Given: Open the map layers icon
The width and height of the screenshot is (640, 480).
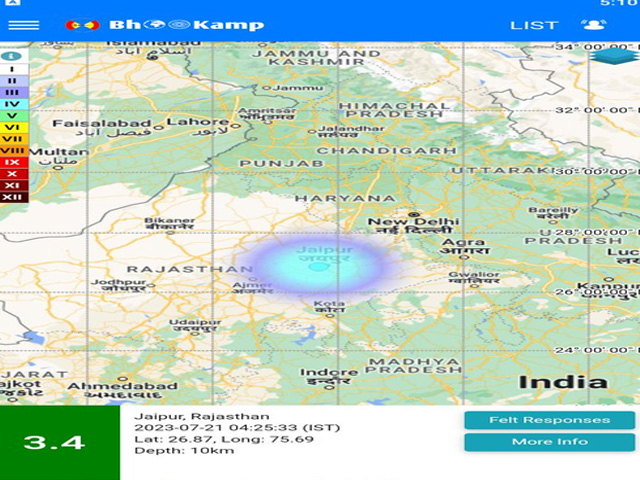Looking at the screenshot, I should tap(614, 56).
